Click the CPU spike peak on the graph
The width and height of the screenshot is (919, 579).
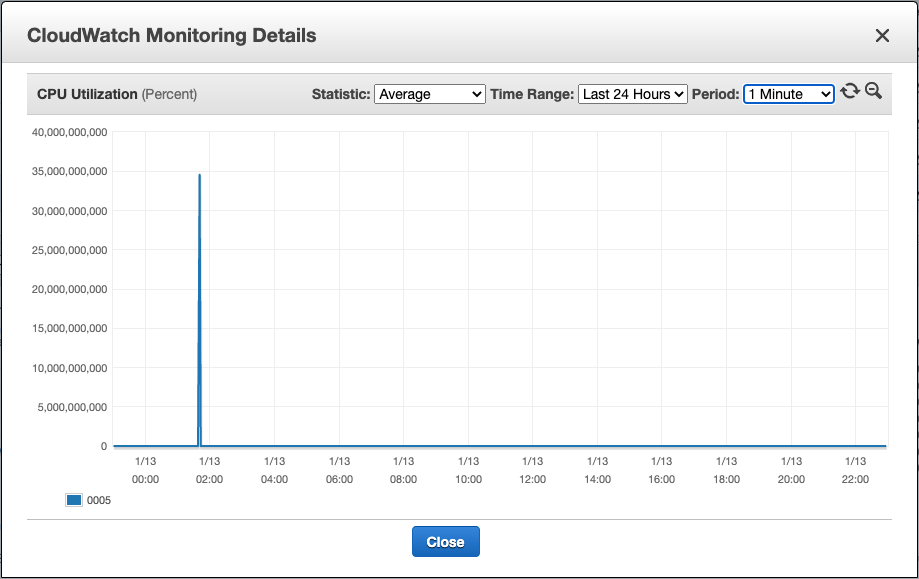pyautogui.click(x=199, y=175)
